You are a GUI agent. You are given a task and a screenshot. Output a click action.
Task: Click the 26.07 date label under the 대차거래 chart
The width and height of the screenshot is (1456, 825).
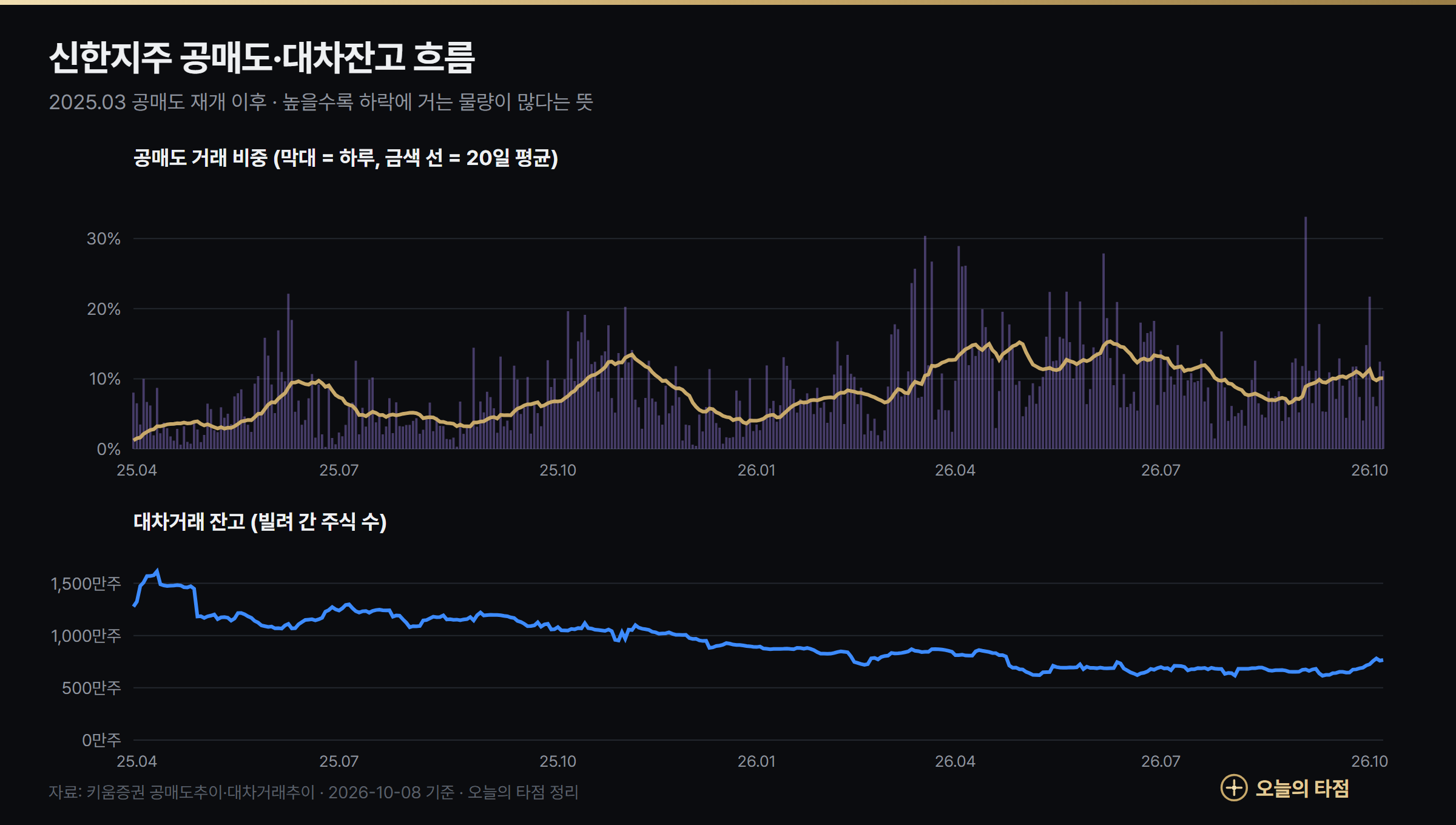1161,761
